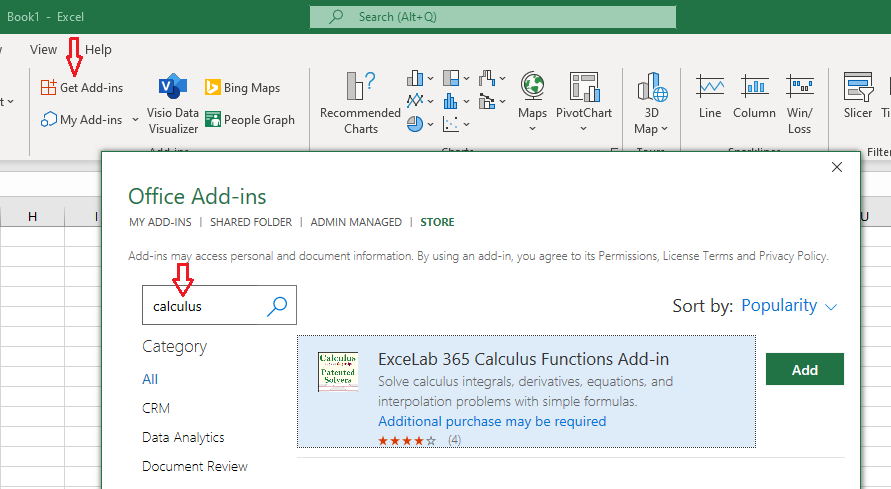Insert waterfall or stock chart

coord(487,78)
